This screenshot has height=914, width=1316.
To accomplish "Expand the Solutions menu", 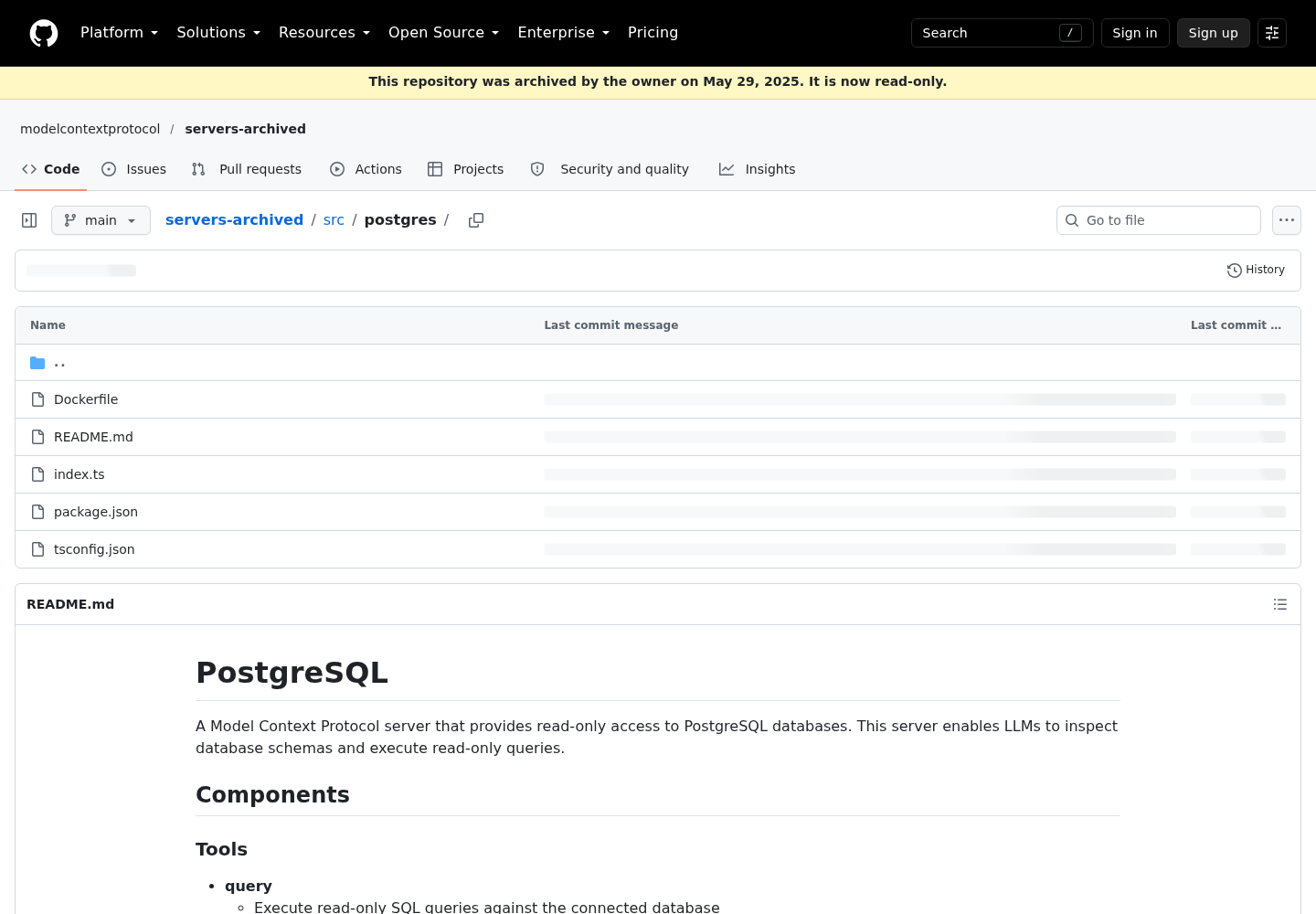I will [218, 33].
